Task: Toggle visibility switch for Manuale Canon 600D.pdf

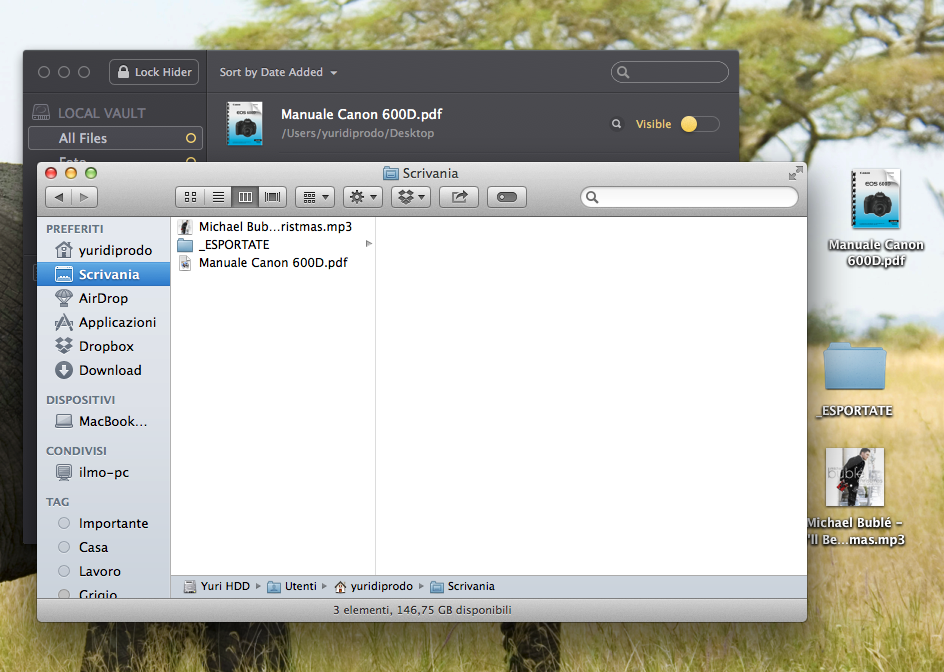Action: (x=700, y=124)
